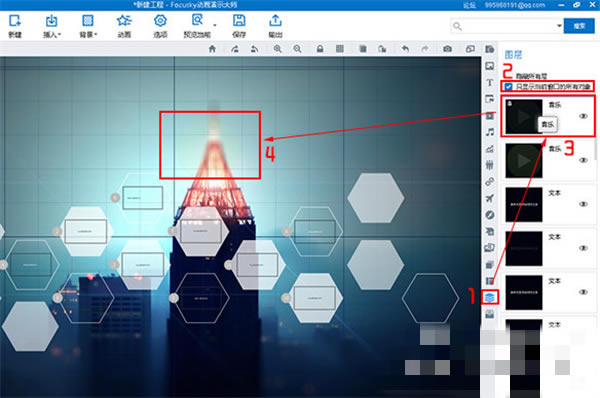Toggle eye on third 文本 layer
The width and height of the screenshot is (600, 398).
[x=583, y=292]
